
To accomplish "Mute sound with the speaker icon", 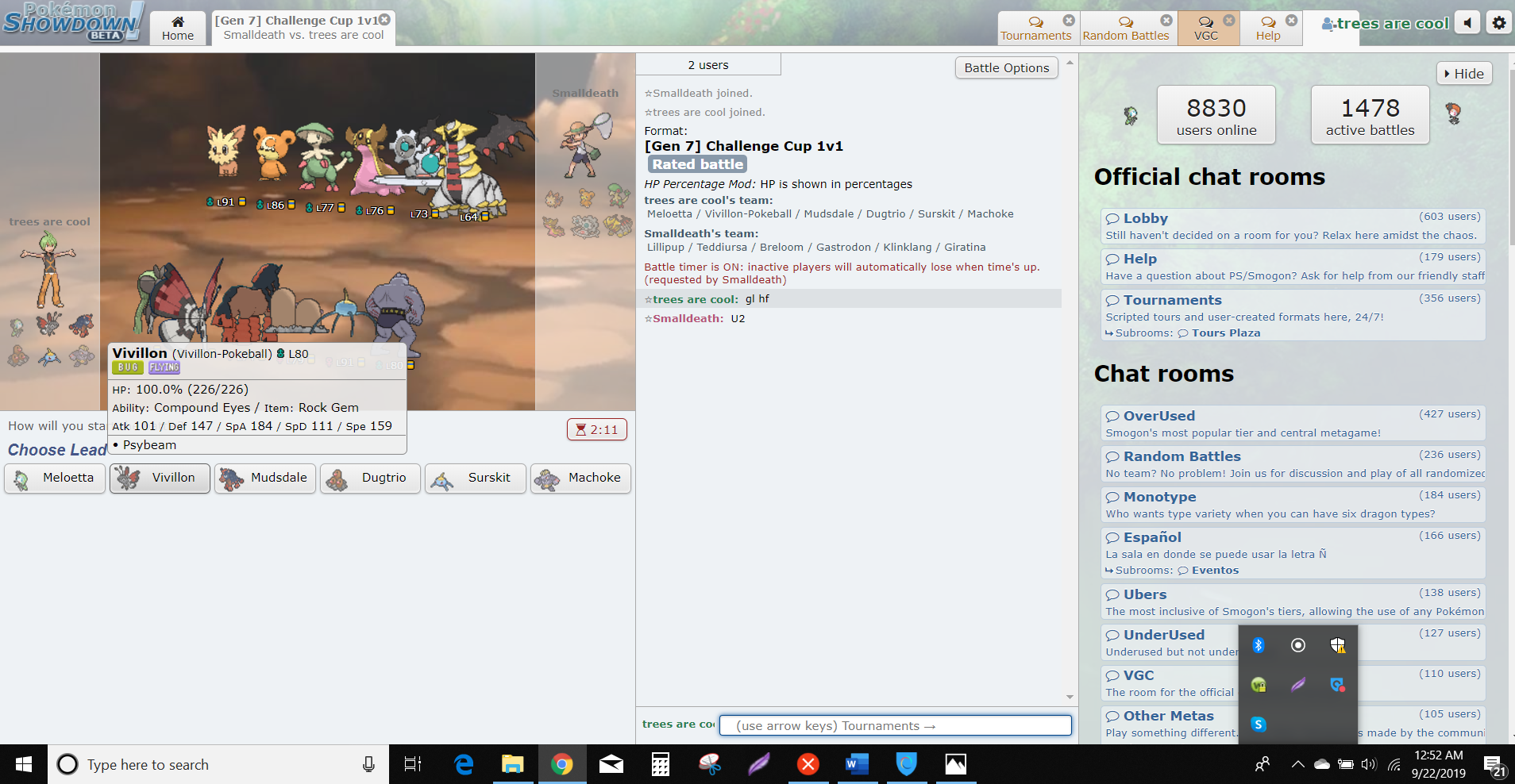I will (1467, 23).
